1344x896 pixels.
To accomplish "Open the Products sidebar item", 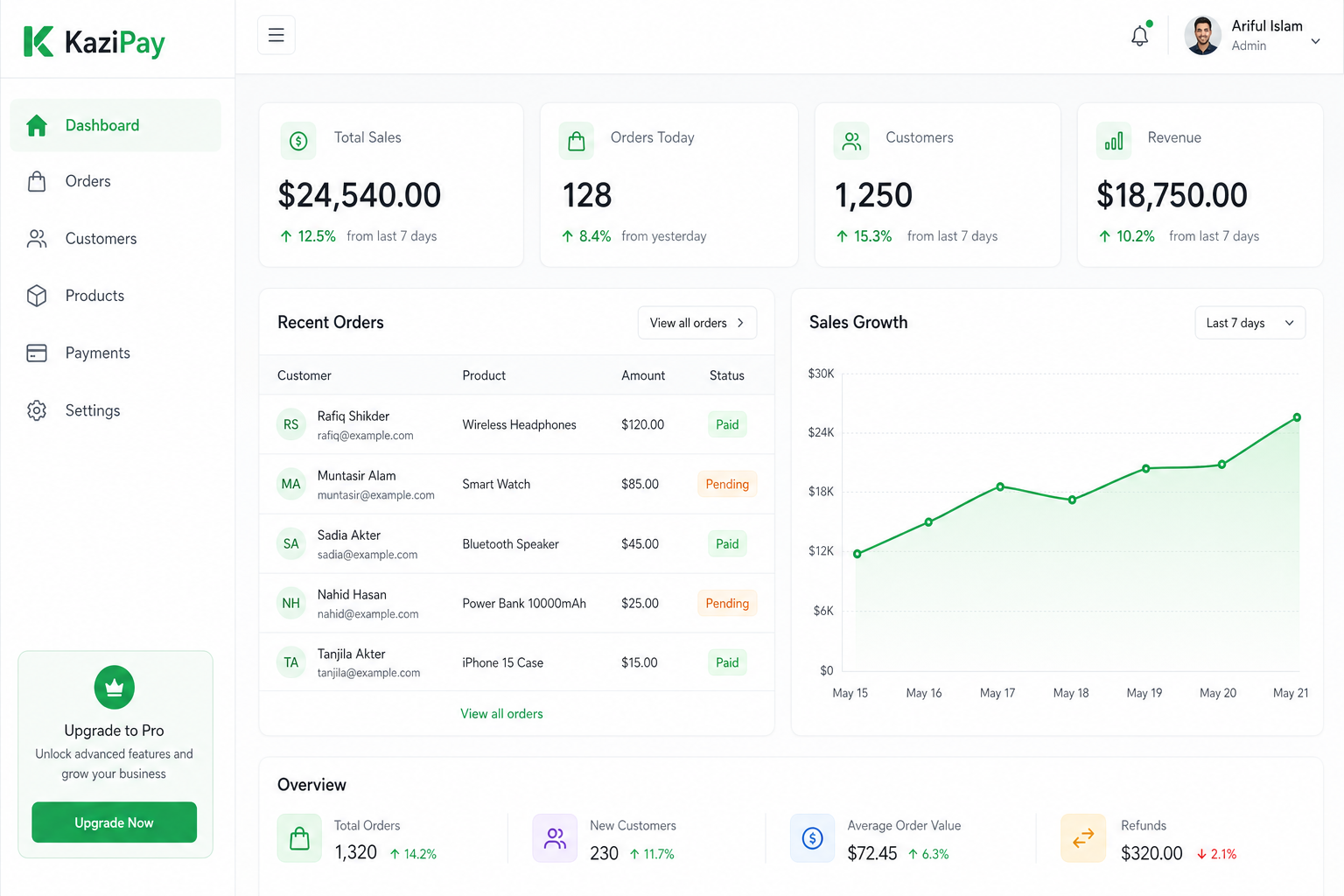I will coord(115,296).
